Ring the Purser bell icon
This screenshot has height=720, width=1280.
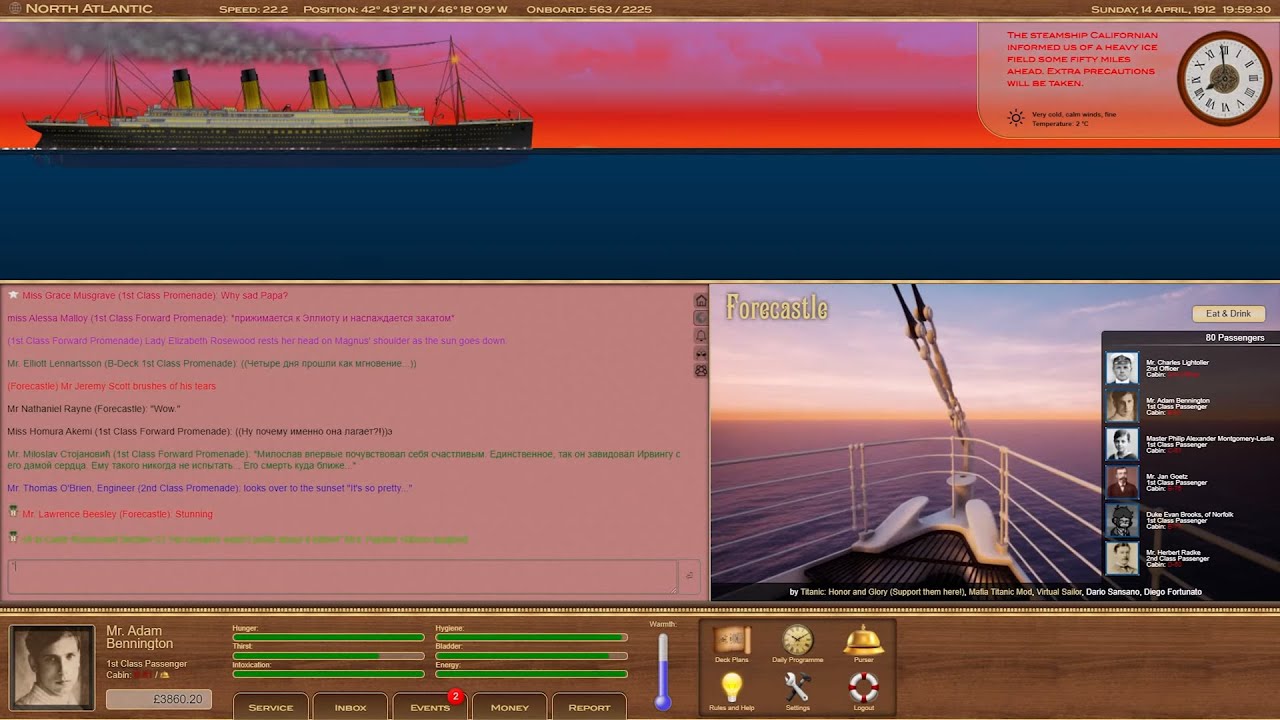point(863,640)
